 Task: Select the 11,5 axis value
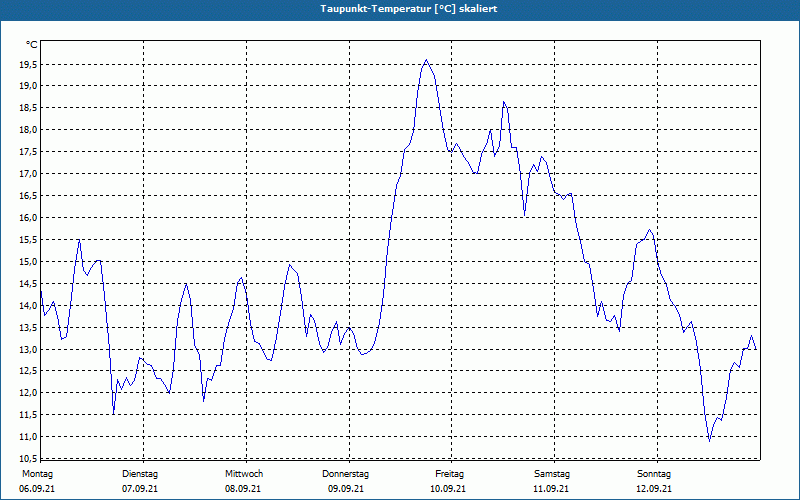(x=29, y=414)
